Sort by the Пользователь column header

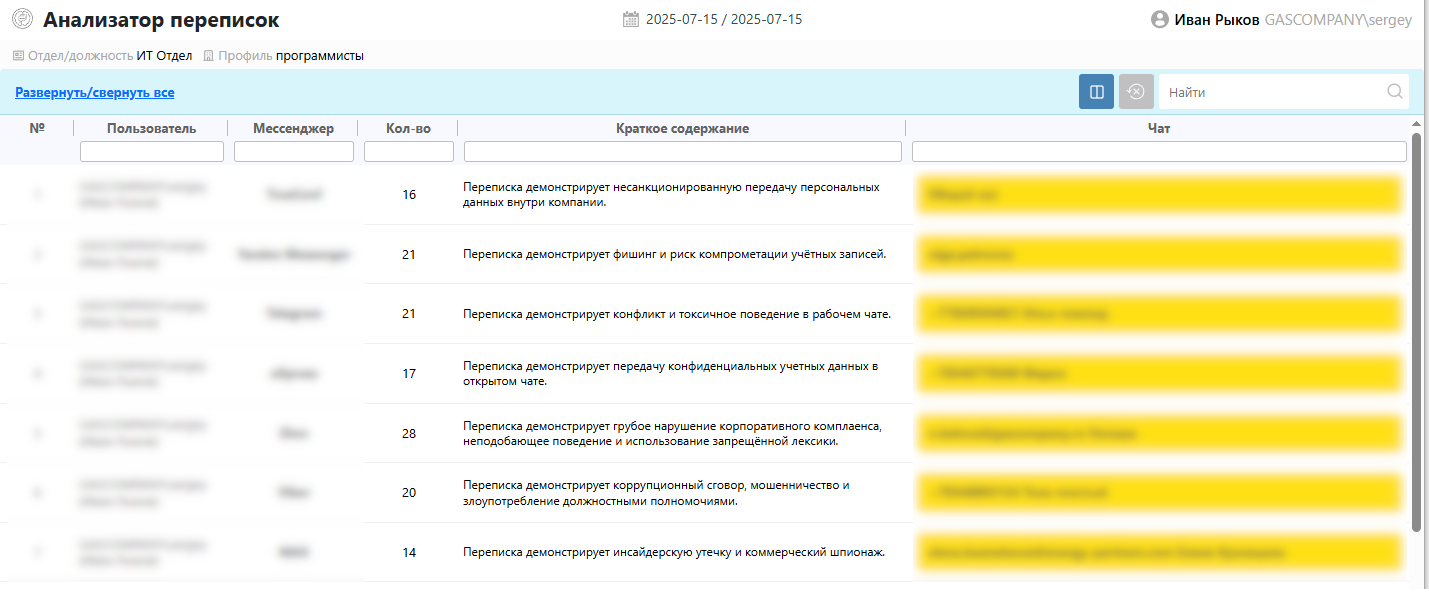[x=151, y=128]
